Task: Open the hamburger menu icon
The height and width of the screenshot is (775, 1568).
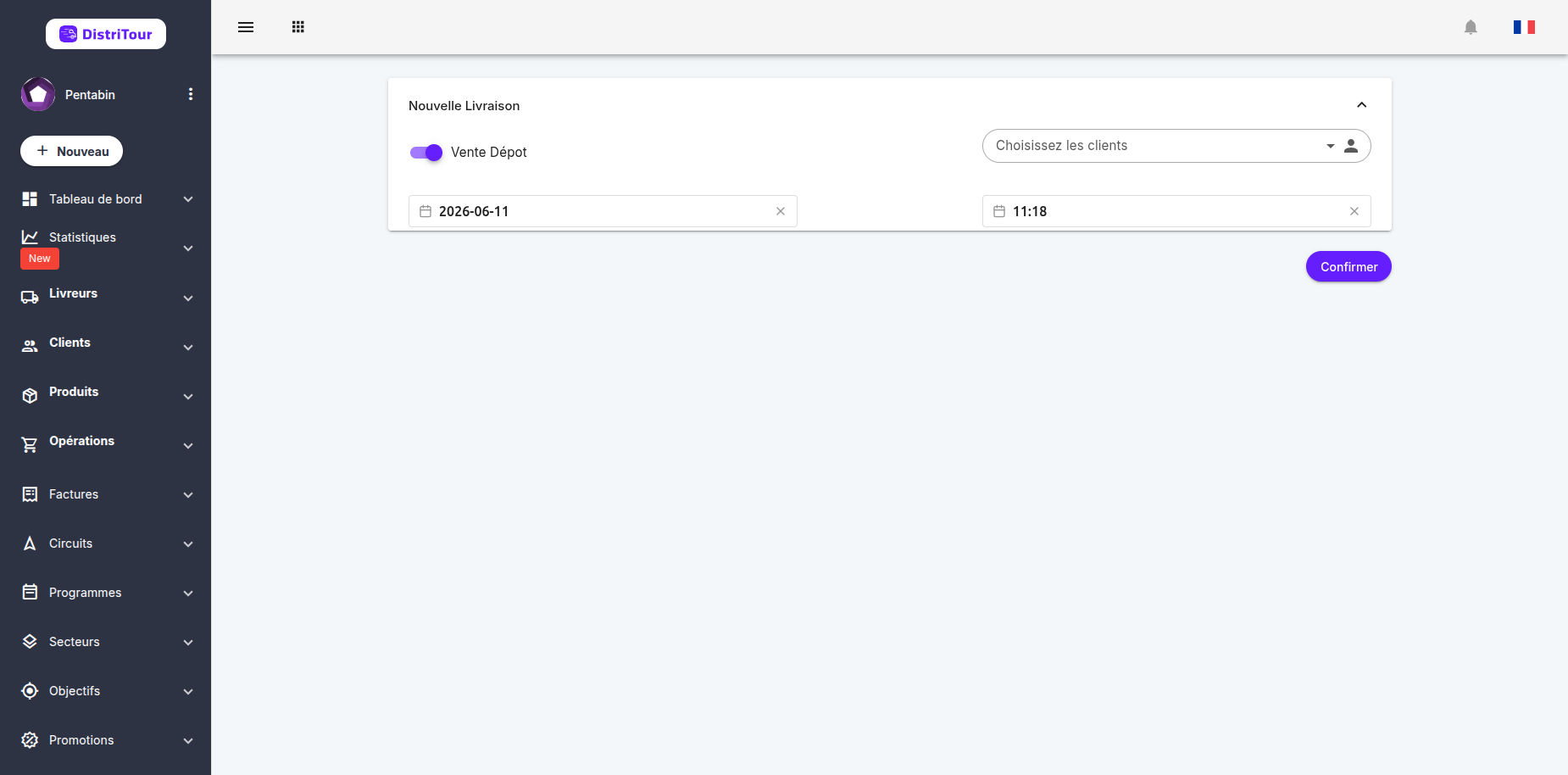Action: point(246,27)
